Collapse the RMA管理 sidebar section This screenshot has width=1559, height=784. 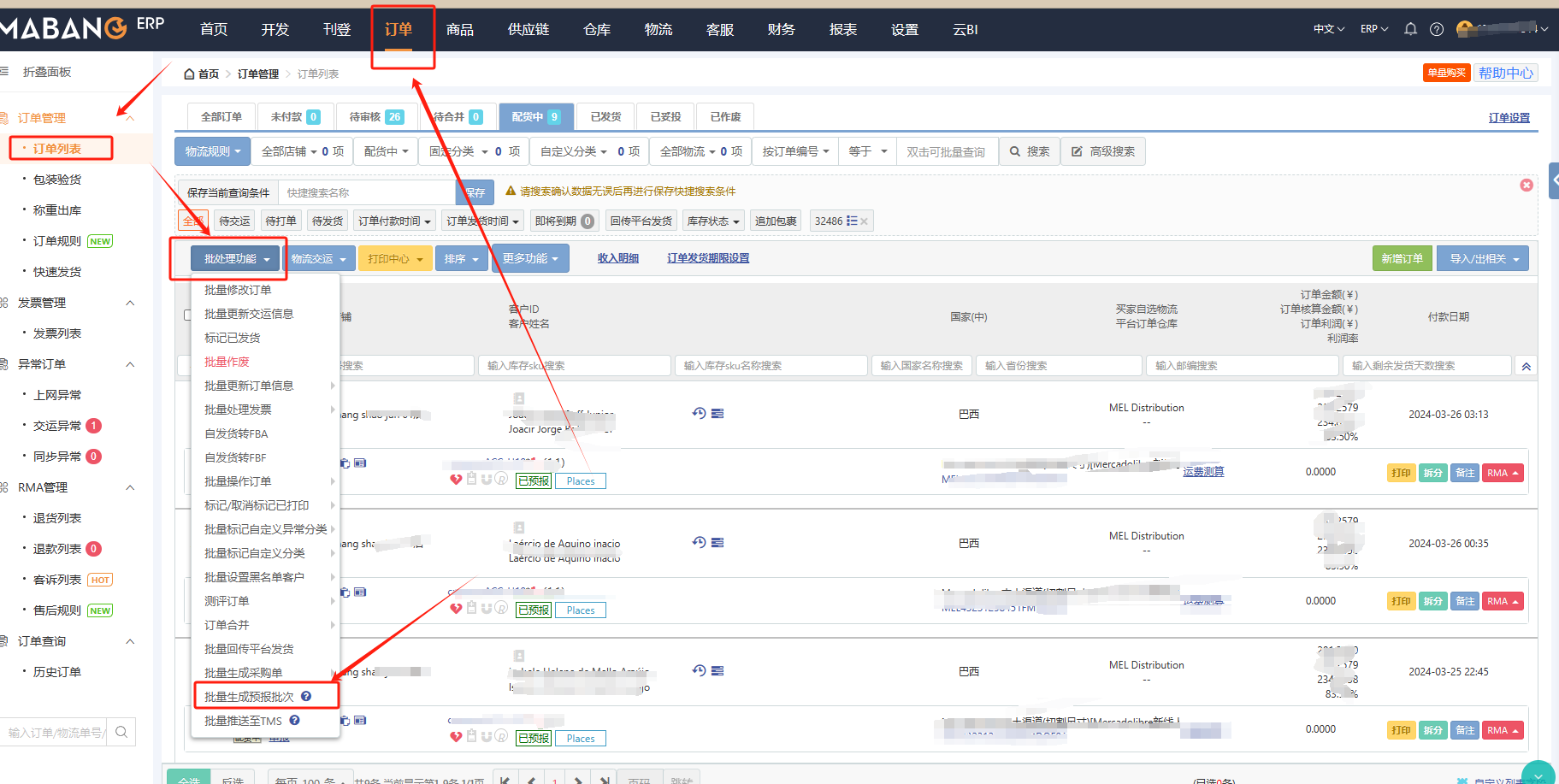coord(130,487)
